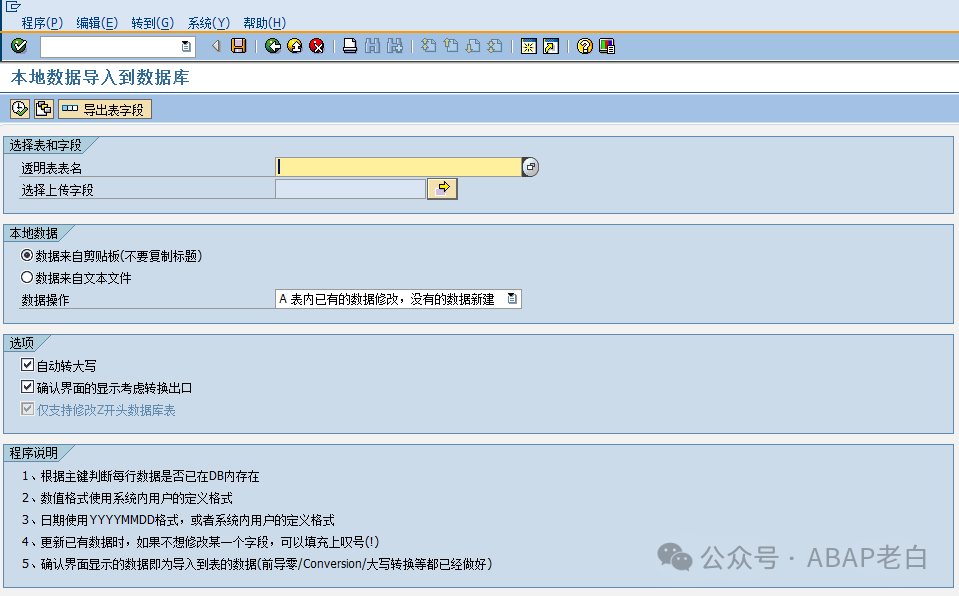Select 数据来自文本文件 radio button

click(x=27, y=277)
